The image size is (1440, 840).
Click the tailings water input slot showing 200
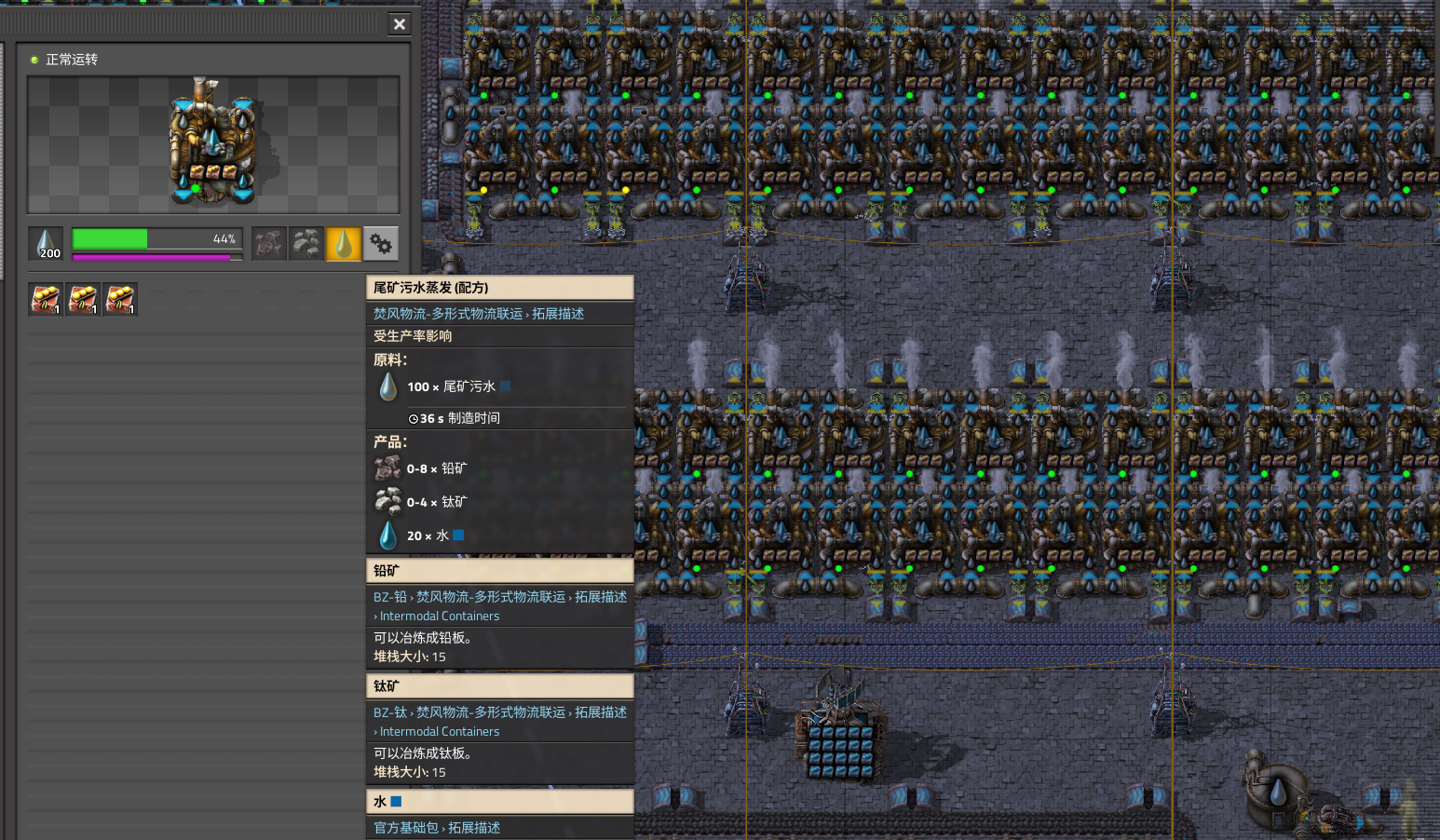pyautogui.click(x=46, y=244)
